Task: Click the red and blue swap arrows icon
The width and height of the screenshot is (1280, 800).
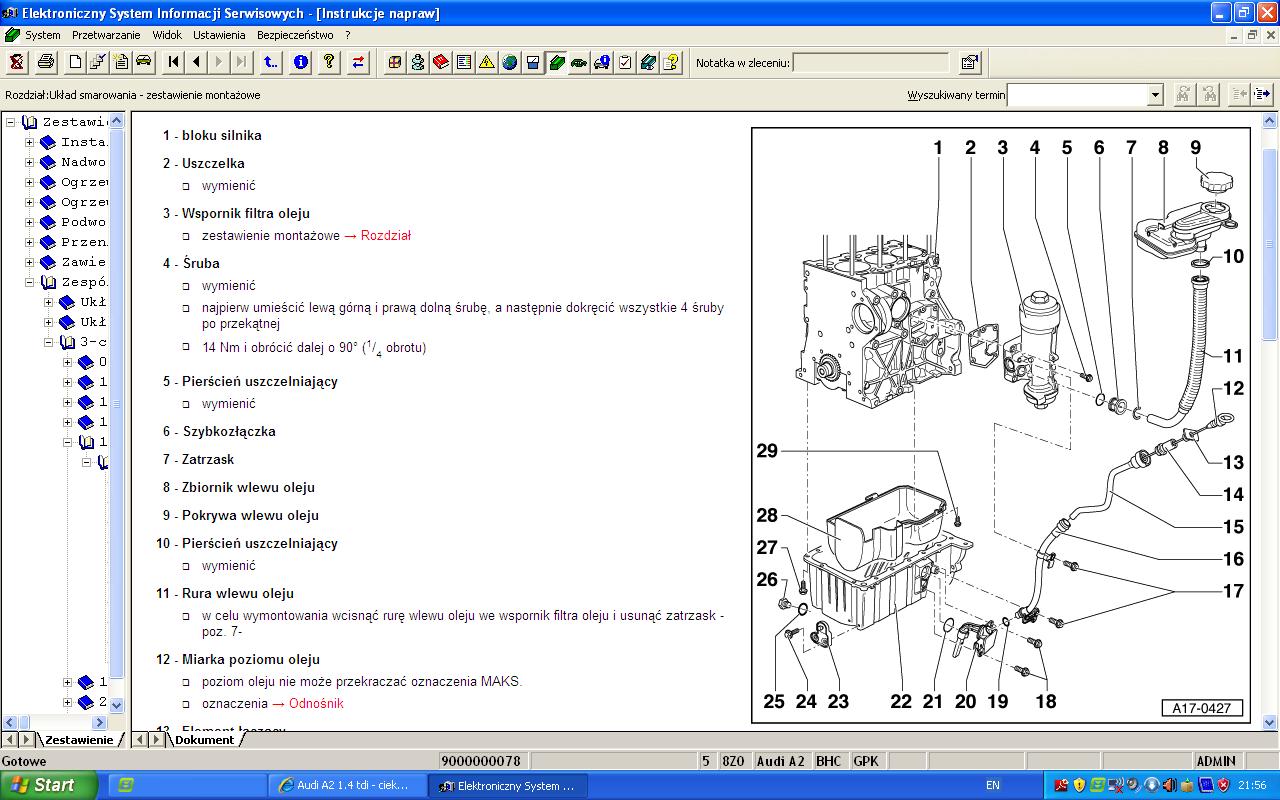Action: [358, 62]
